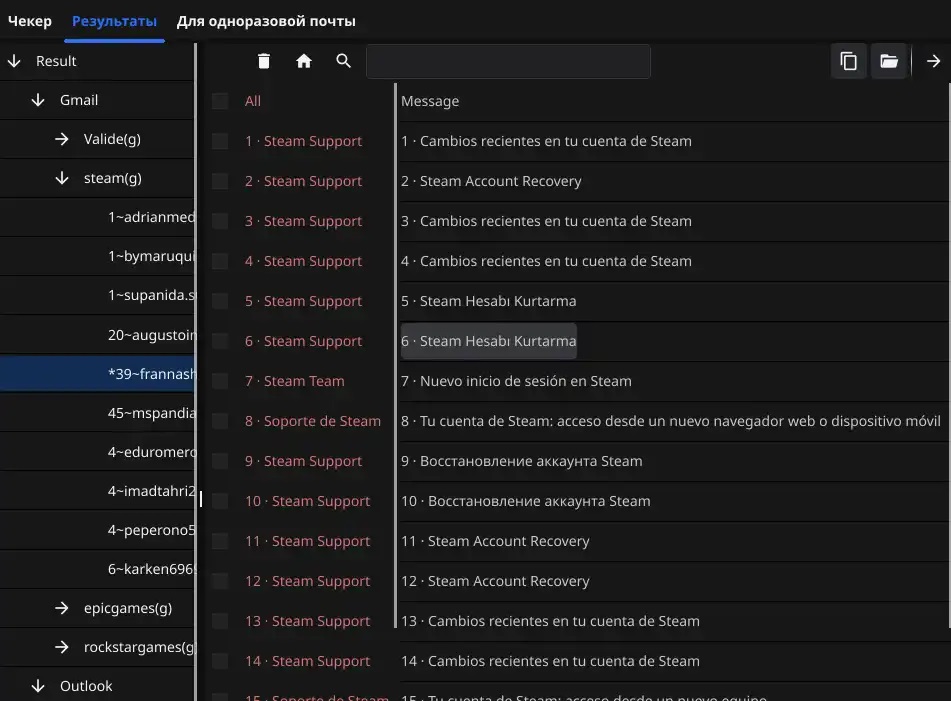Tick the All checkbox
Screen dimensions: 951x701
point(220,101)
